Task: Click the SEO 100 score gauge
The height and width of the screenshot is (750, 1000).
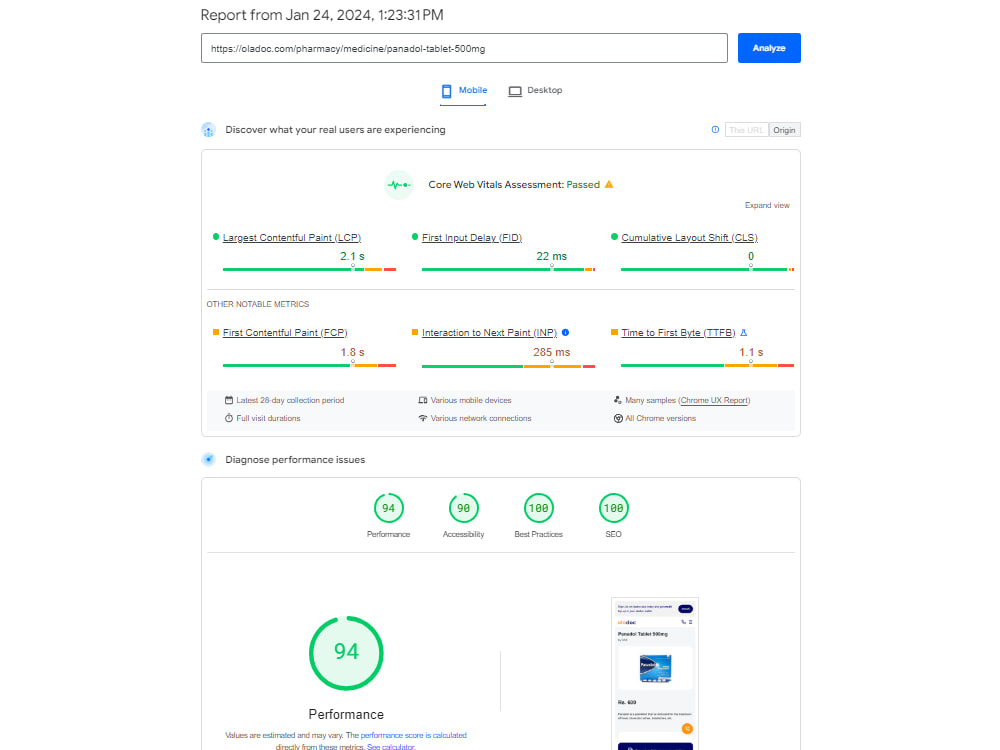Action: tap(614, 508)
